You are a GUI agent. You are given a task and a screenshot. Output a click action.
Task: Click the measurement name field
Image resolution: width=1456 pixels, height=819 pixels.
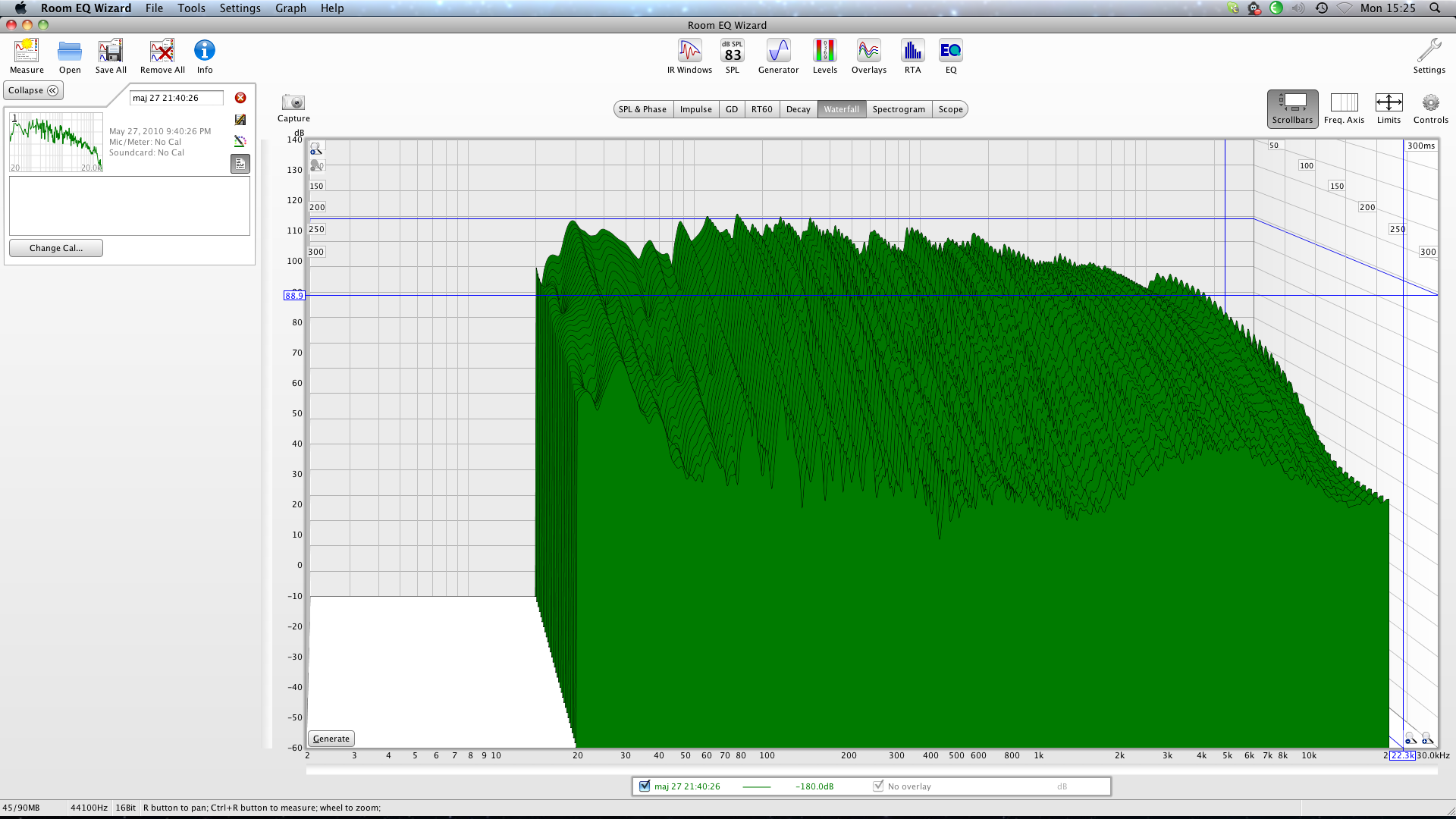click(176, 98)
